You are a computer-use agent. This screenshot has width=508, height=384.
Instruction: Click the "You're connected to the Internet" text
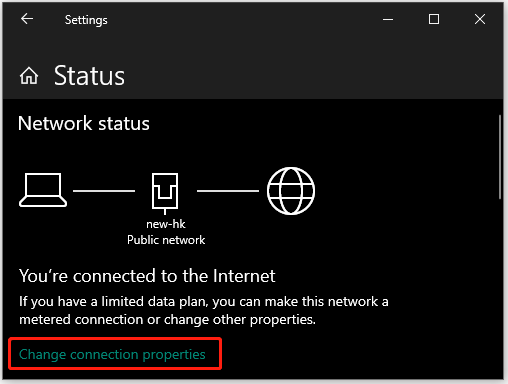tap(147, 276)
